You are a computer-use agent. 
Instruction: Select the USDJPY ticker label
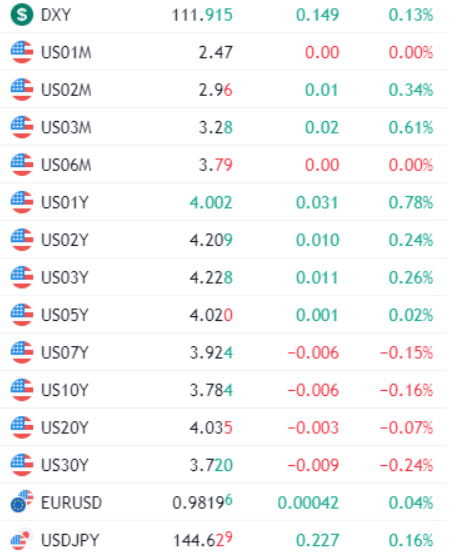[70, 540]
